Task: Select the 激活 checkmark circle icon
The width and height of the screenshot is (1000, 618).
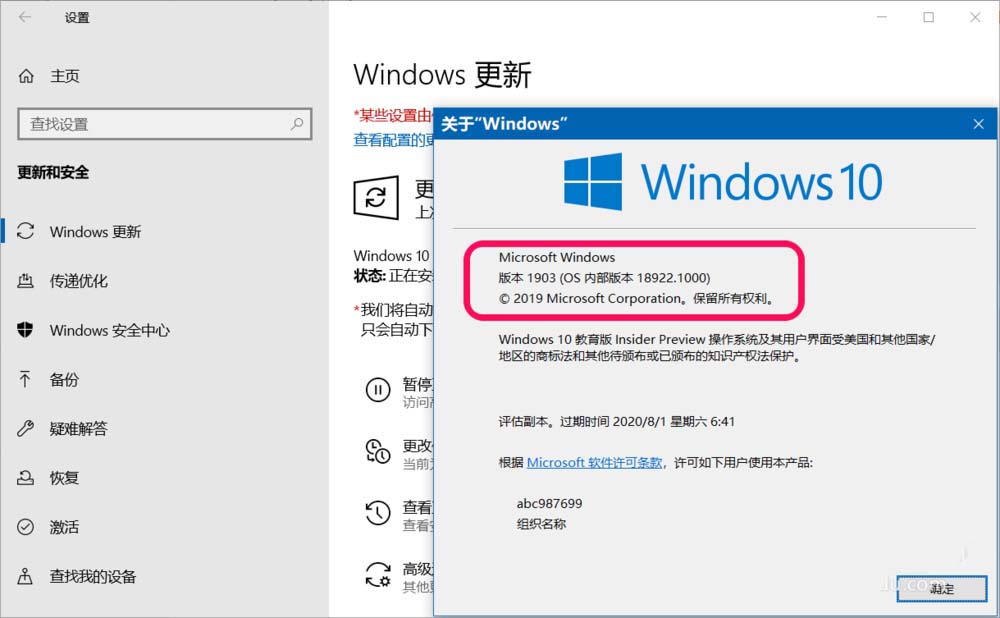Action: pyautogui.click(x=26, y=527)
